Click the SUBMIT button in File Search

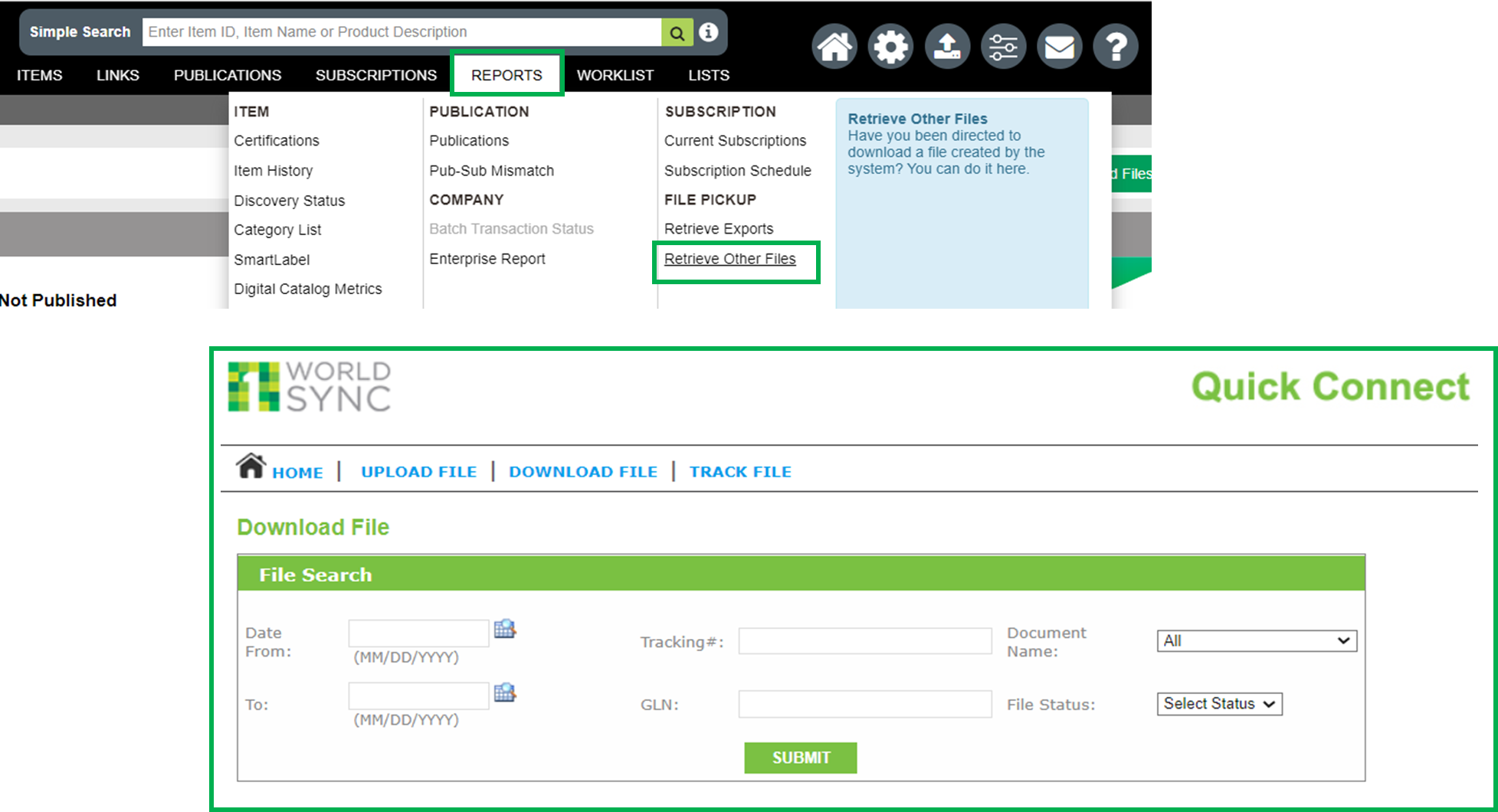[800, 758]
